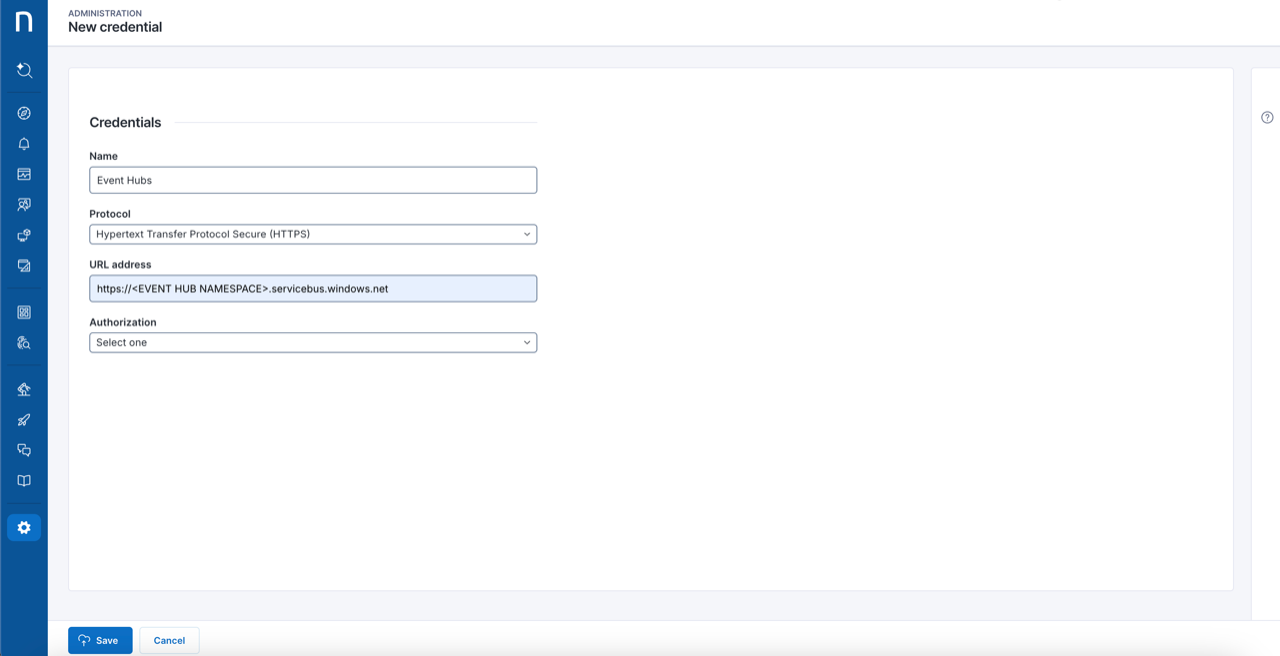Expand the Protocol dropdown
Image resolution: width=1280 pixels, height=656 pixels.
312,234
